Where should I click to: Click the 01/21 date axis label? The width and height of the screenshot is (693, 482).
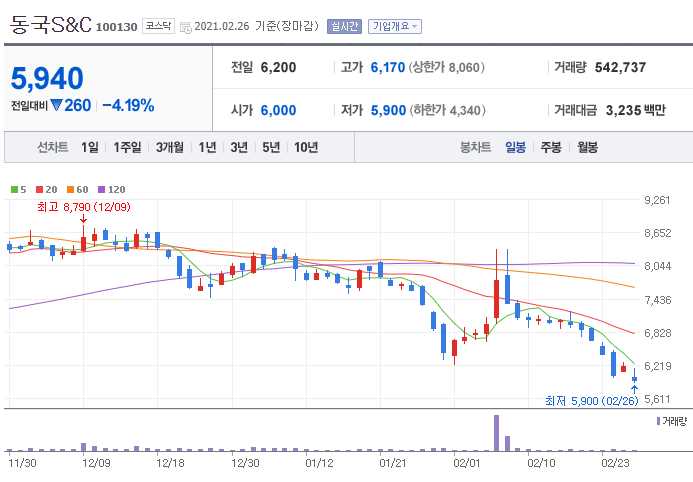393,463
